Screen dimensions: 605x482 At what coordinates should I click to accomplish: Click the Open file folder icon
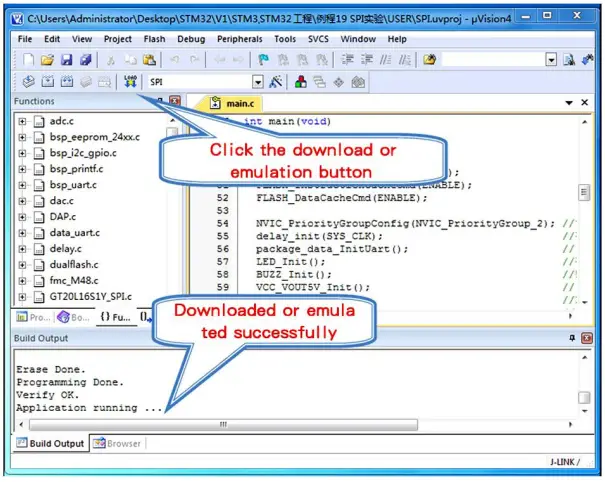[47, 60]
